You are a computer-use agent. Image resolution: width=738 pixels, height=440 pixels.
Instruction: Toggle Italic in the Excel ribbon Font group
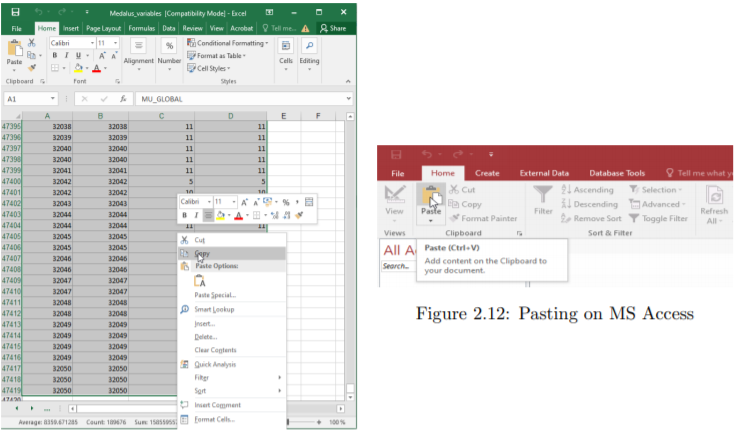tap(66, 56)
